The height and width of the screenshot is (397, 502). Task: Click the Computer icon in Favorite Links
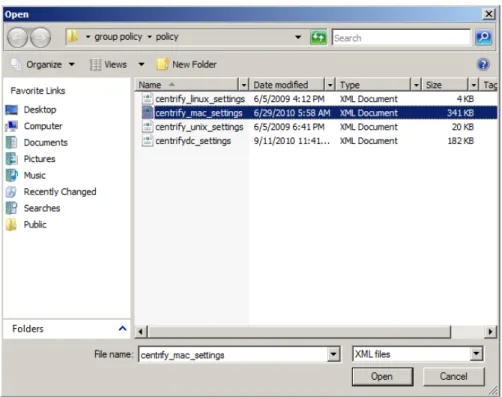click(x=12, y=126)
